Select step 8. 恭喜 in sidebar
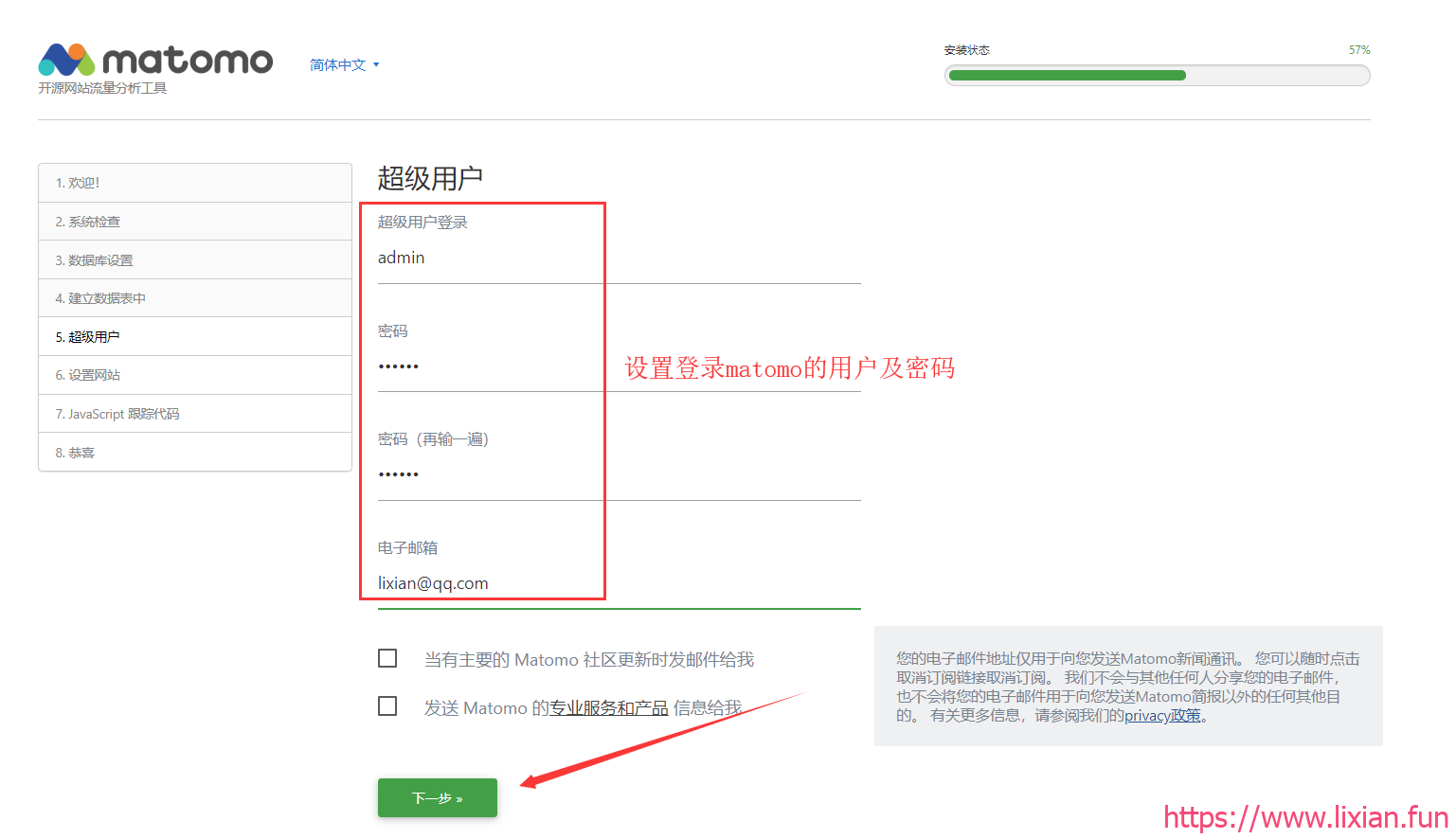 pos(195,453)
